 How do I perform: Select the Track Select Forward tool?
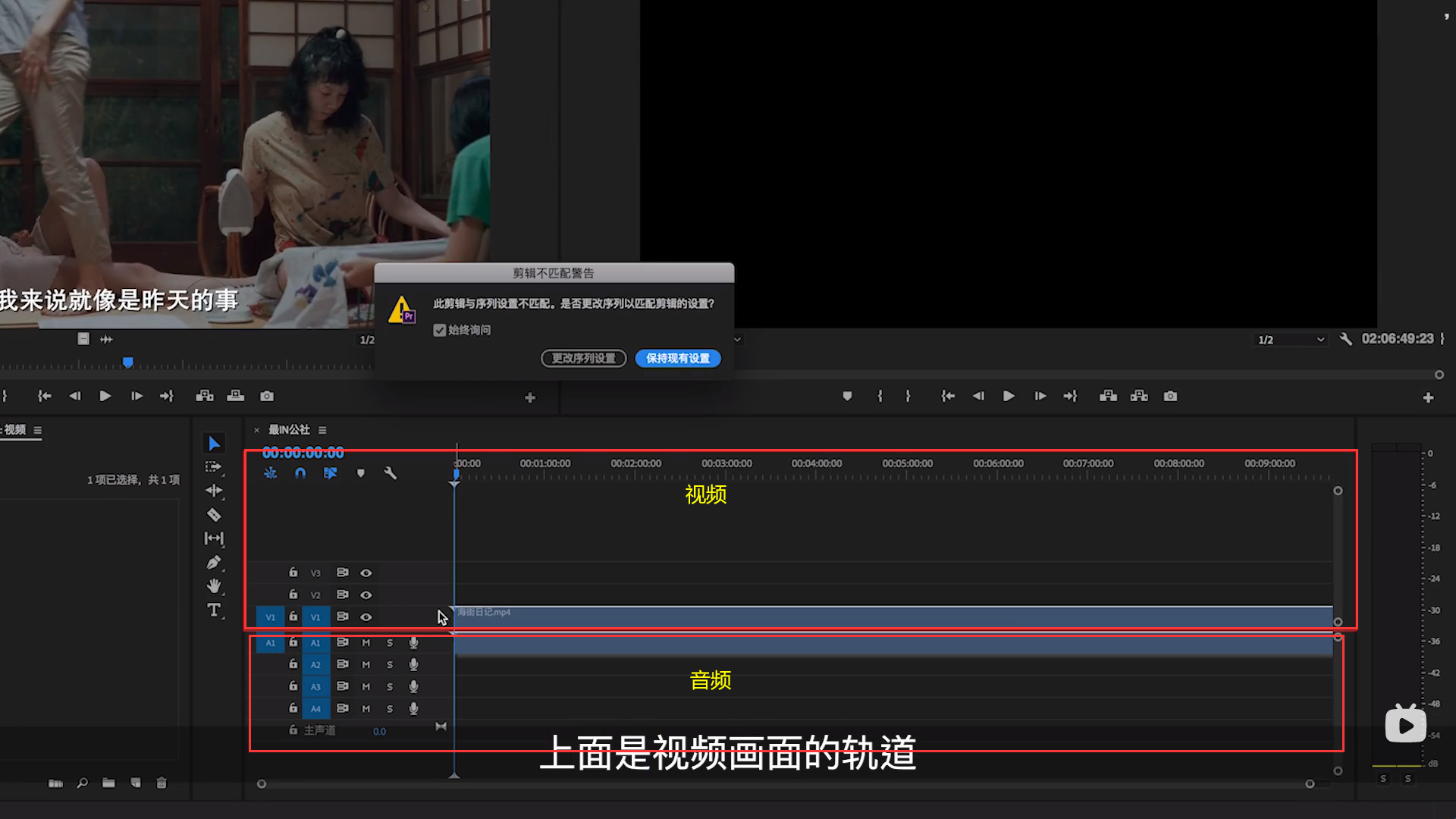pos(214,467)
